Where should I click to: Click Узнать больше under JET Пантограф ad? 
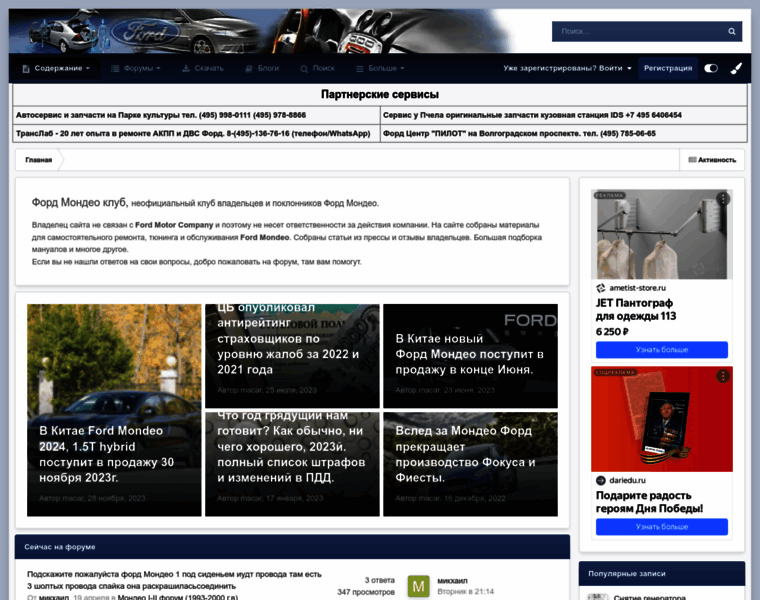pyautogui.click(x=662, y=350)
